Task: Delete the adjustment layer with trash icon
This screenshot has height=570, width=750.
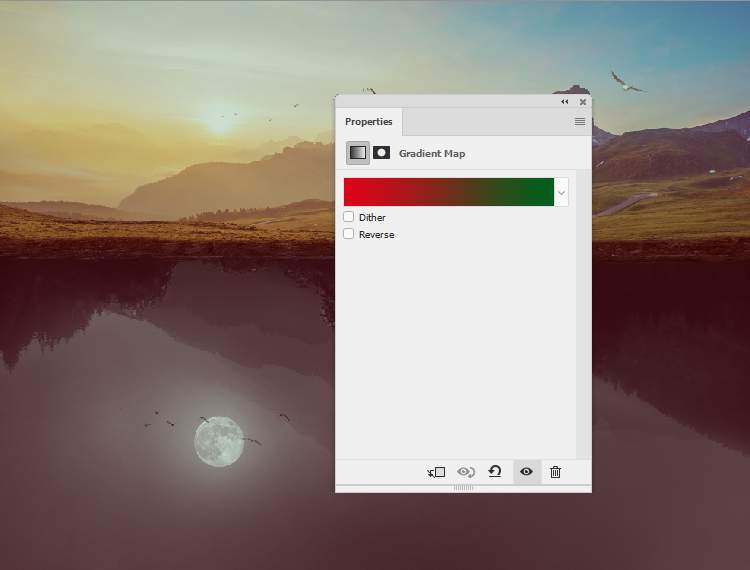Action: [556, 472]
